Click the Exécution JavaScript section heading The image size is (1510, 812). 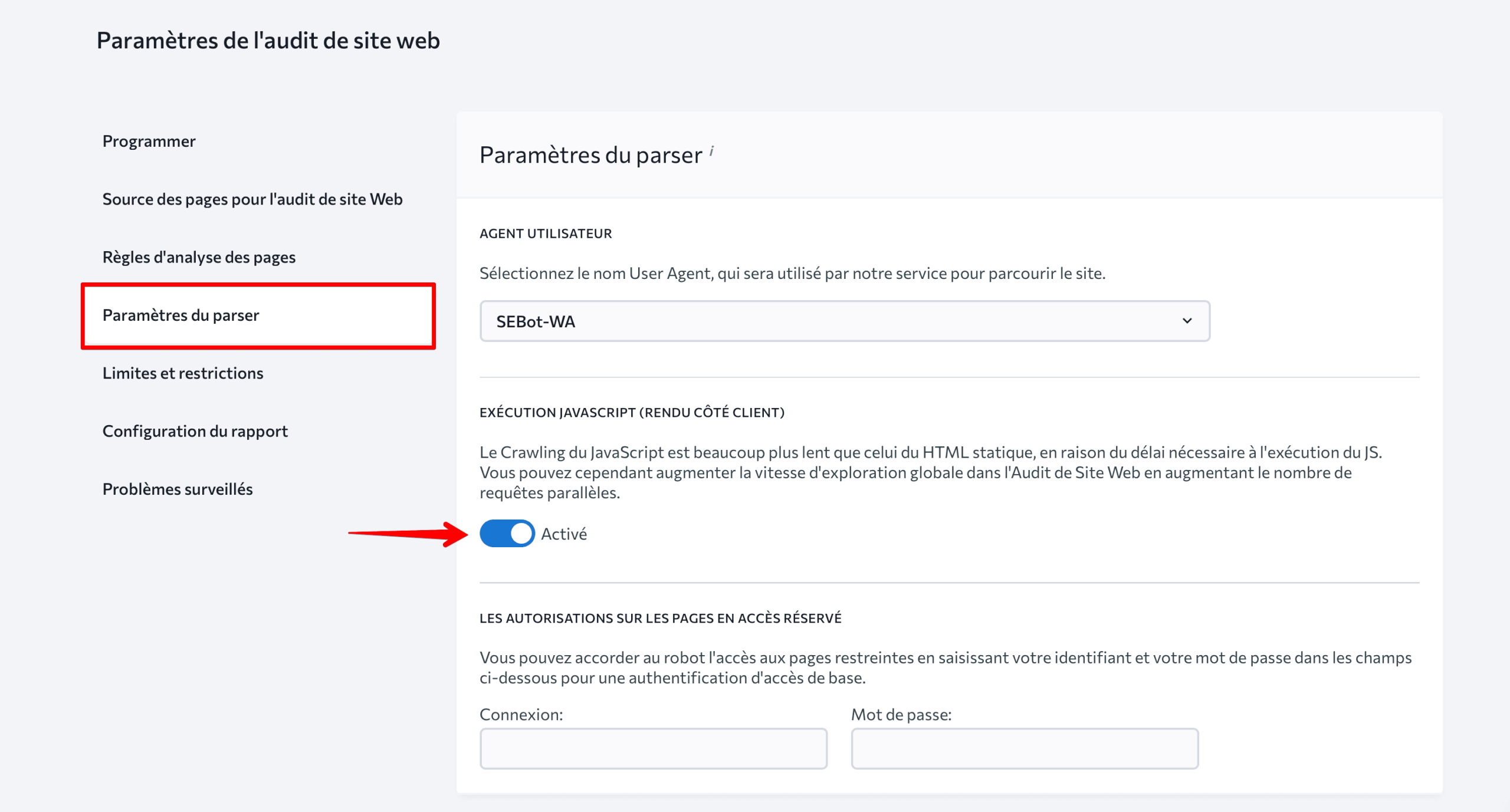pos(631,413)
